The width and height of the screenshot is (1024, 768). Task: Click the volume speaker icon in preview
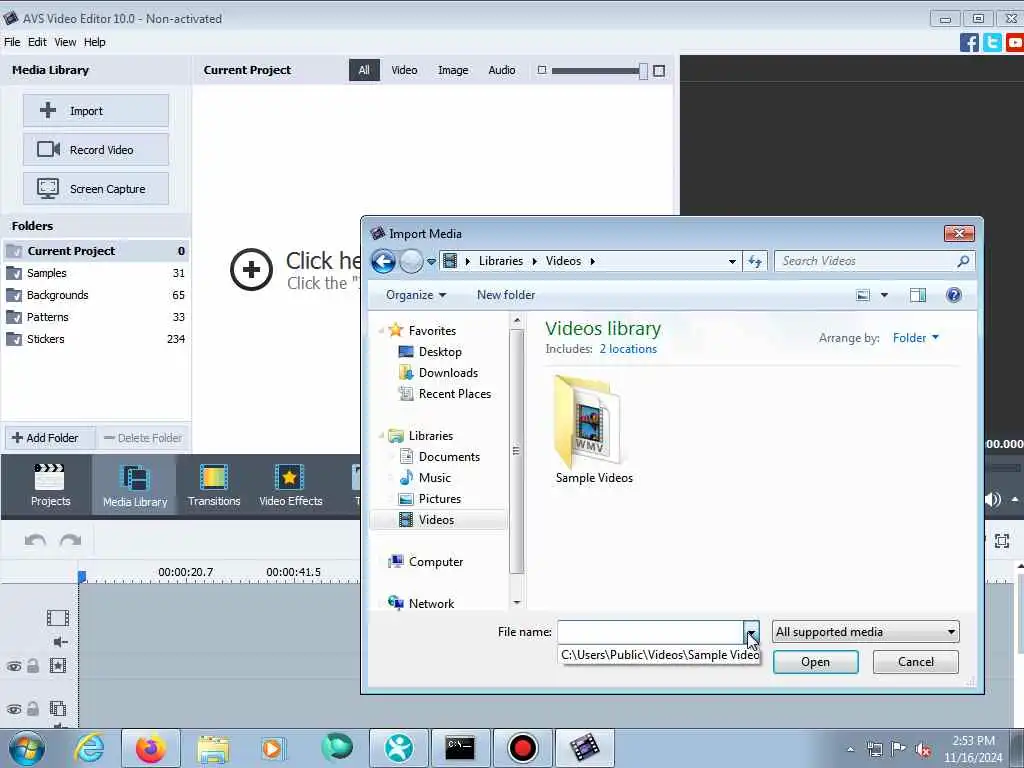992,500
